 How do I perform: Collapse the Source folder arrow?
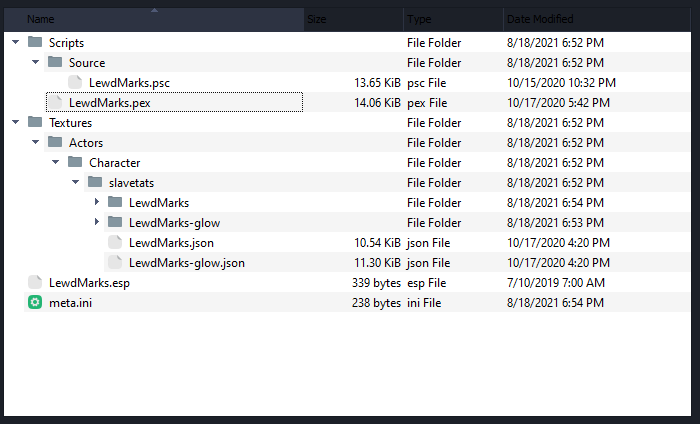pyautogui.click(x=36, y=62)
